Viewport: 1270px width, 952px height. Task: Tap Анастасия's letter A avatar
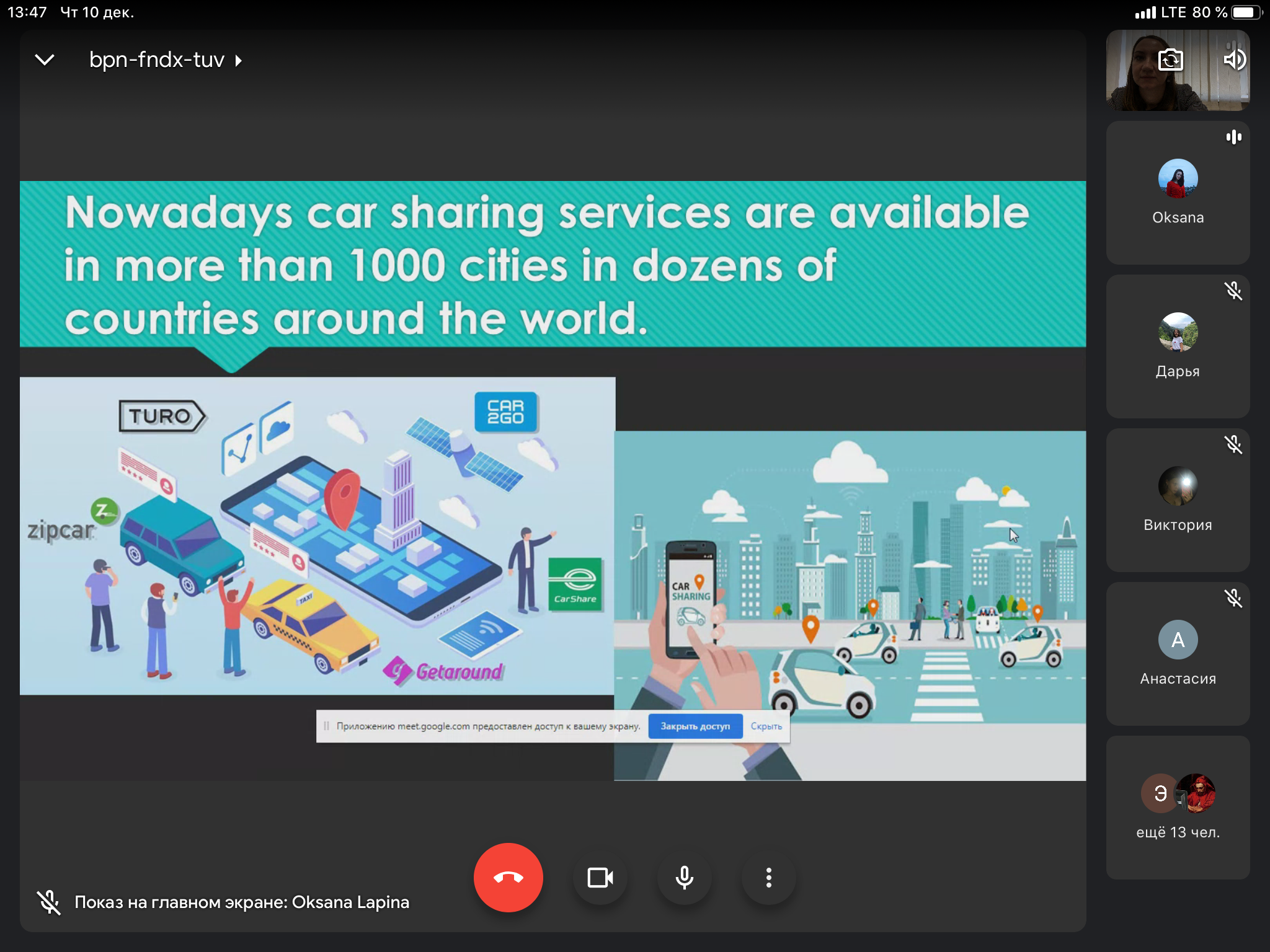pos(1178,640)
